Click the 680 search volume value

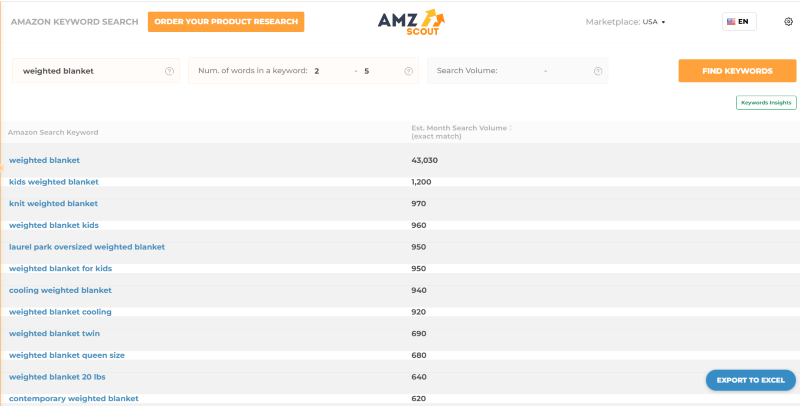[418, 356]
